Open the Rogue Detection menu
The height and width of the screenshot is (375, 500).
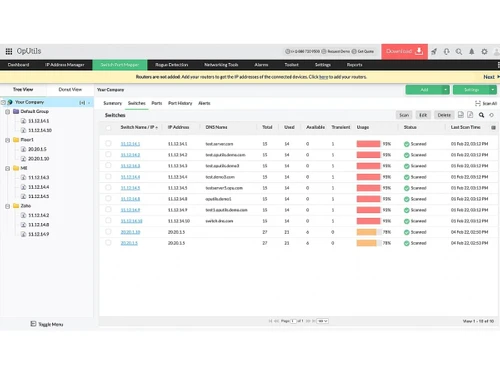click(172, 65)
